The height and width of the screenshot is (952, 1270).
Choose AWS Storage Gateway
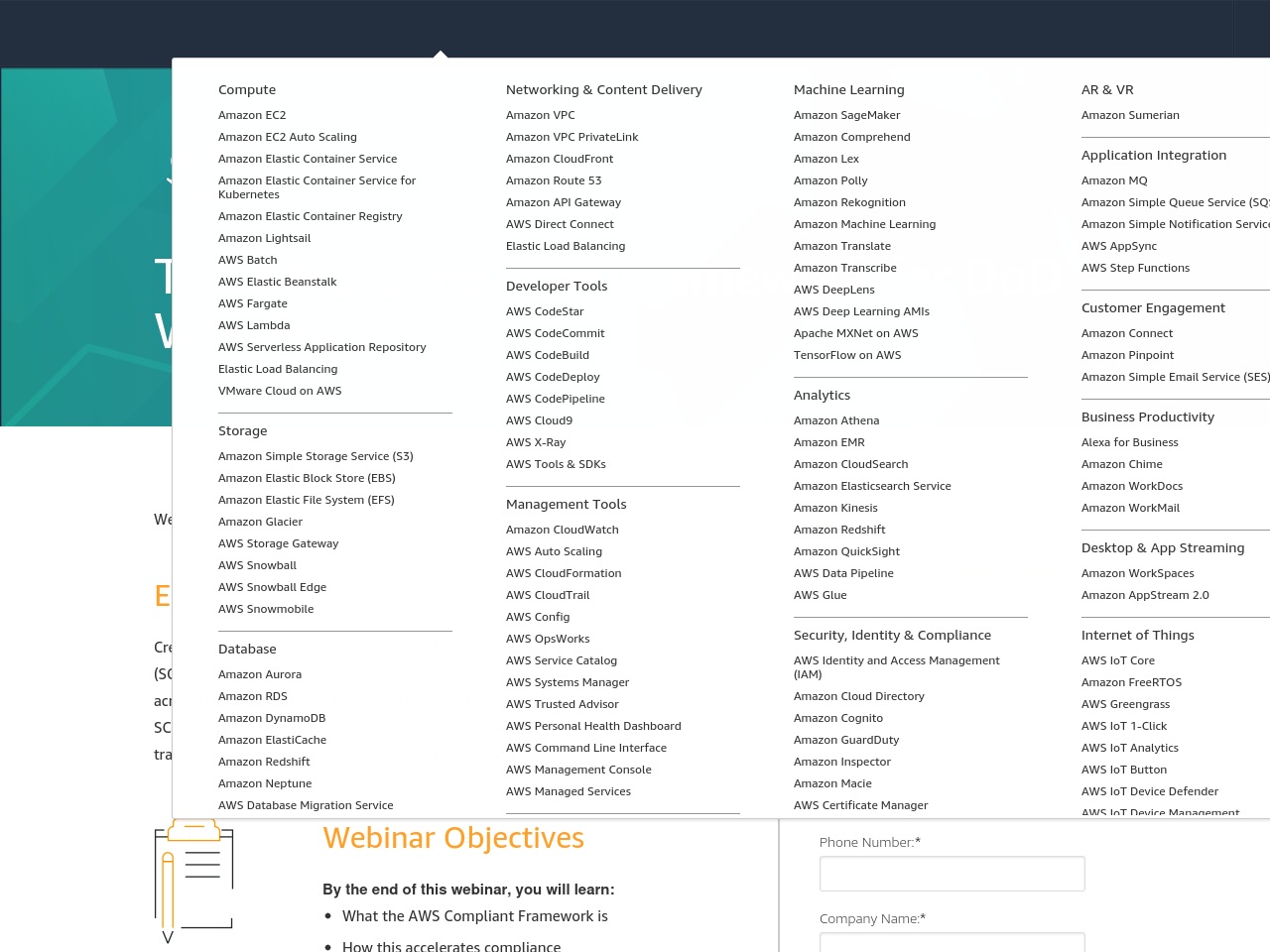pos(279,543)
